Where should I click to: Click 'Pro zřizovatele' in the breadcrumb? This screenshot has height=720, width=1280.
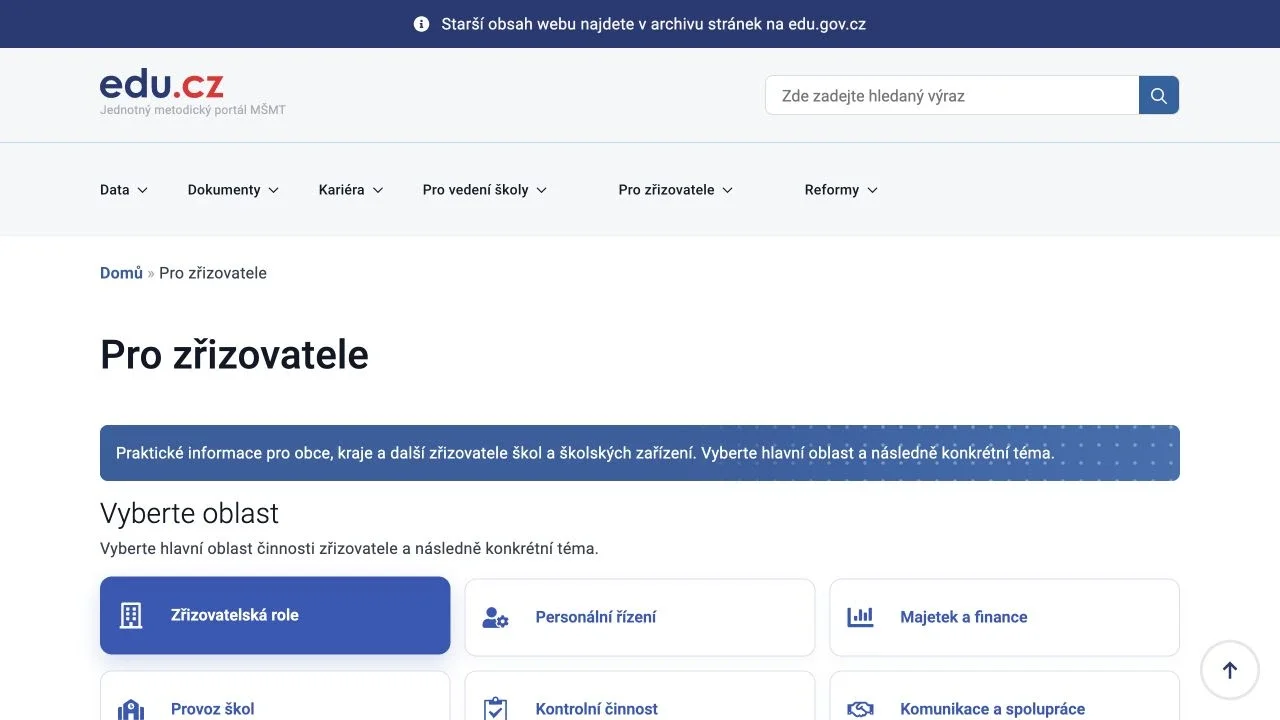click(213, 273)
